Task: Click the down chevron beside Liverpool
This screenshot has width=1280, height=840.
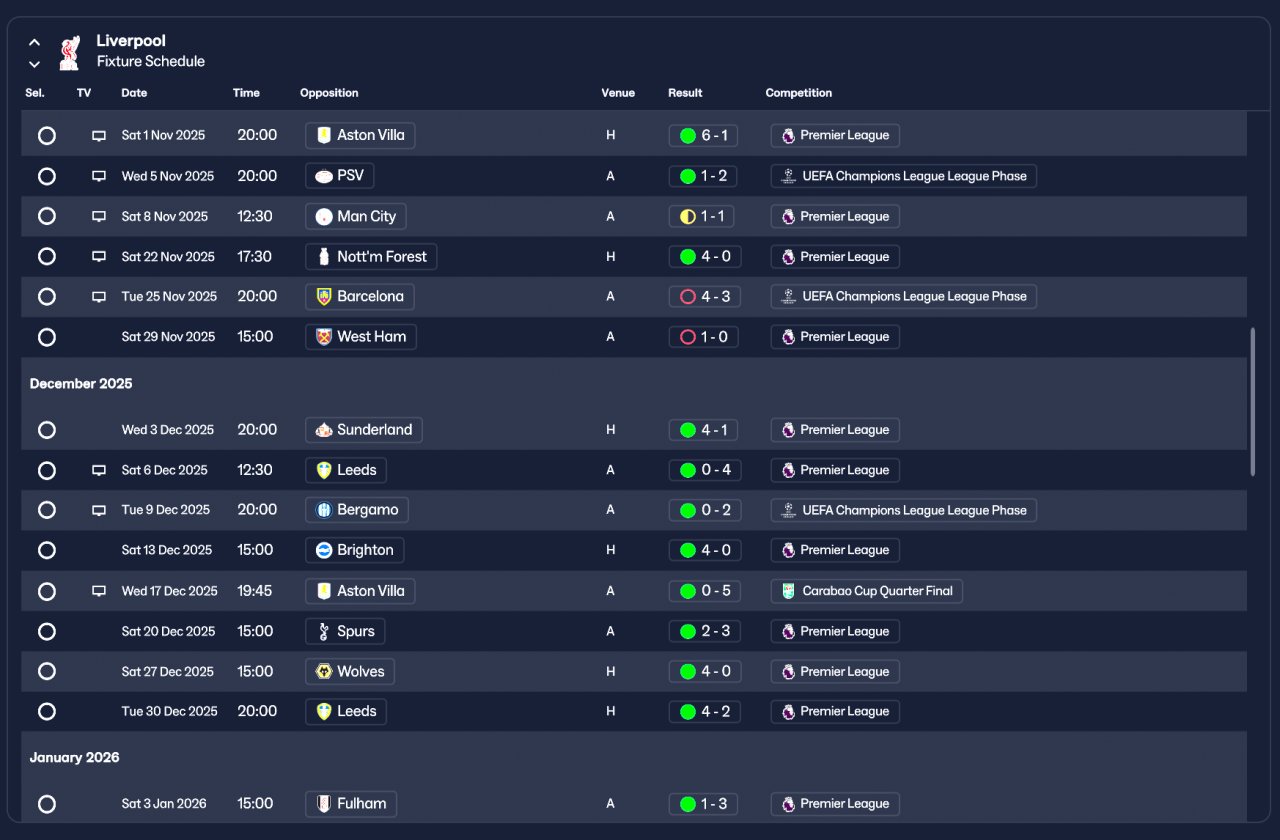Action: tap(34, 64)
